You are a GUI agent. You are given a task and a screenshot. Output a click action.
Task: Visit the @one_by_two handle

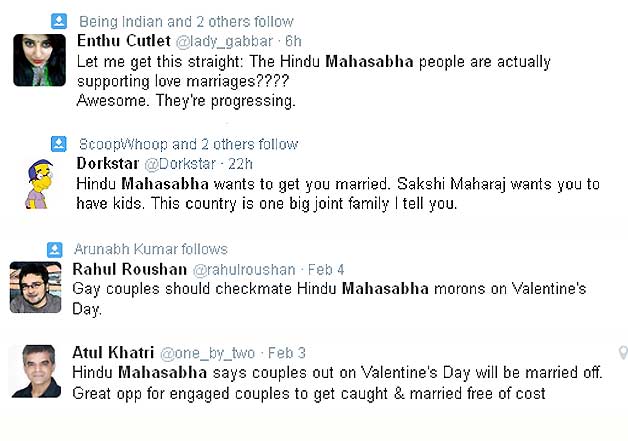click(x=207, y=354)
